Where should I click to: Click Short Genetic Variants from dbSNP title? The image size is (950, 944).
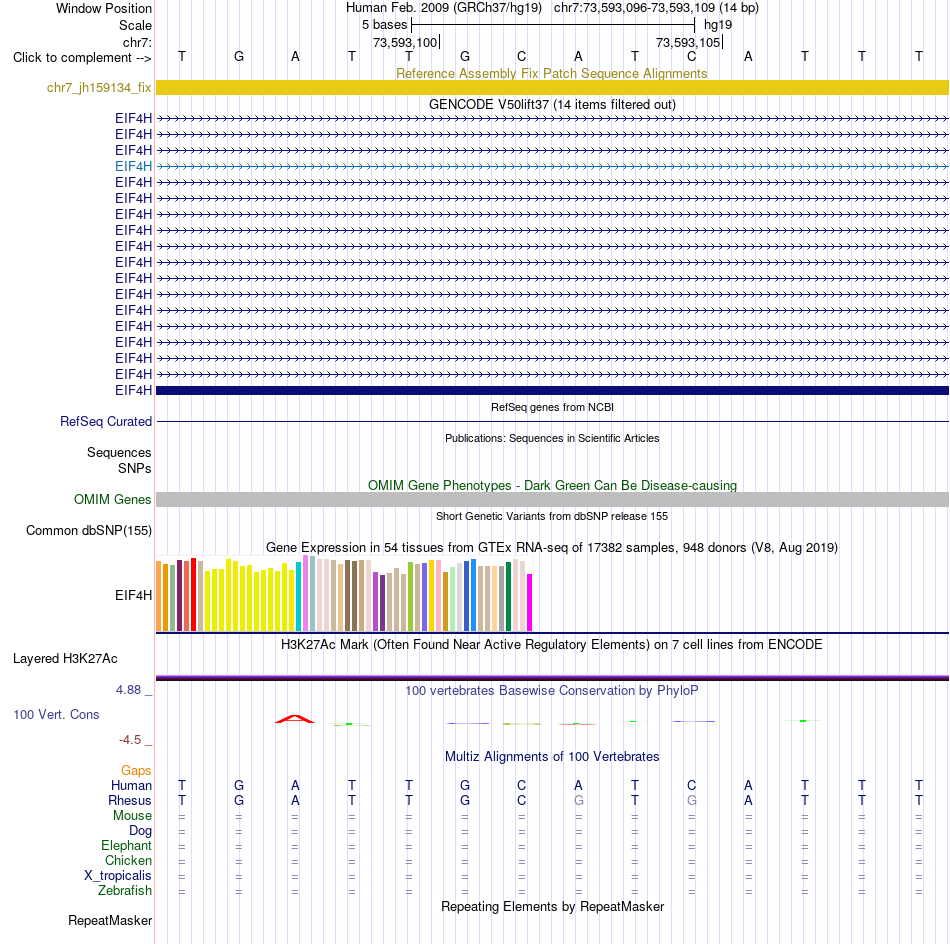pyautogui.click(x=552, y=516)
